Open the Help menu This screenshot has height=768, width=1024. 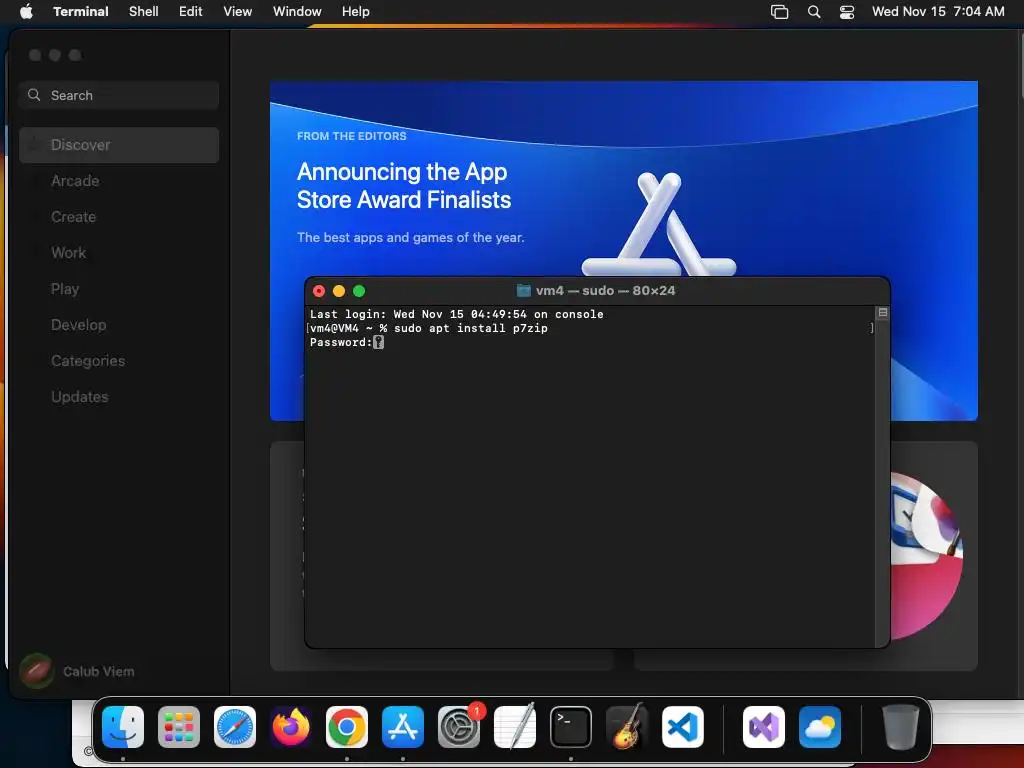355,12
